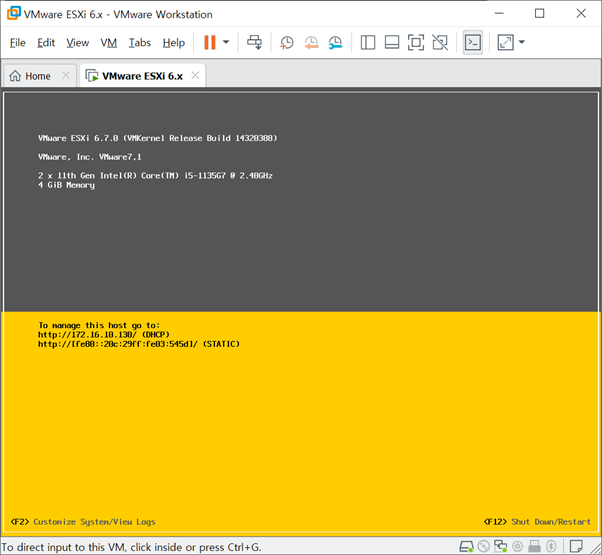
Task: Click the 4 GiB Memory line
Action: click(x=66, y=185)
